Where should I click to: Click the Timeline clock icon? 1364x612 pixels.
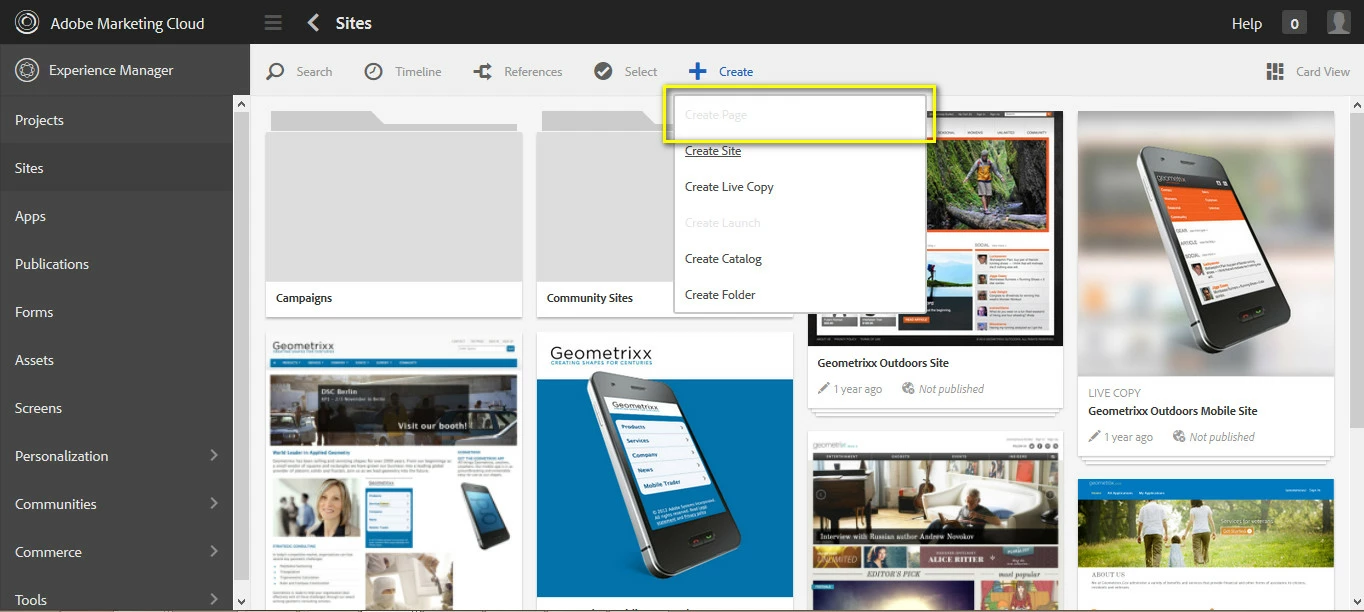[373, 71]
